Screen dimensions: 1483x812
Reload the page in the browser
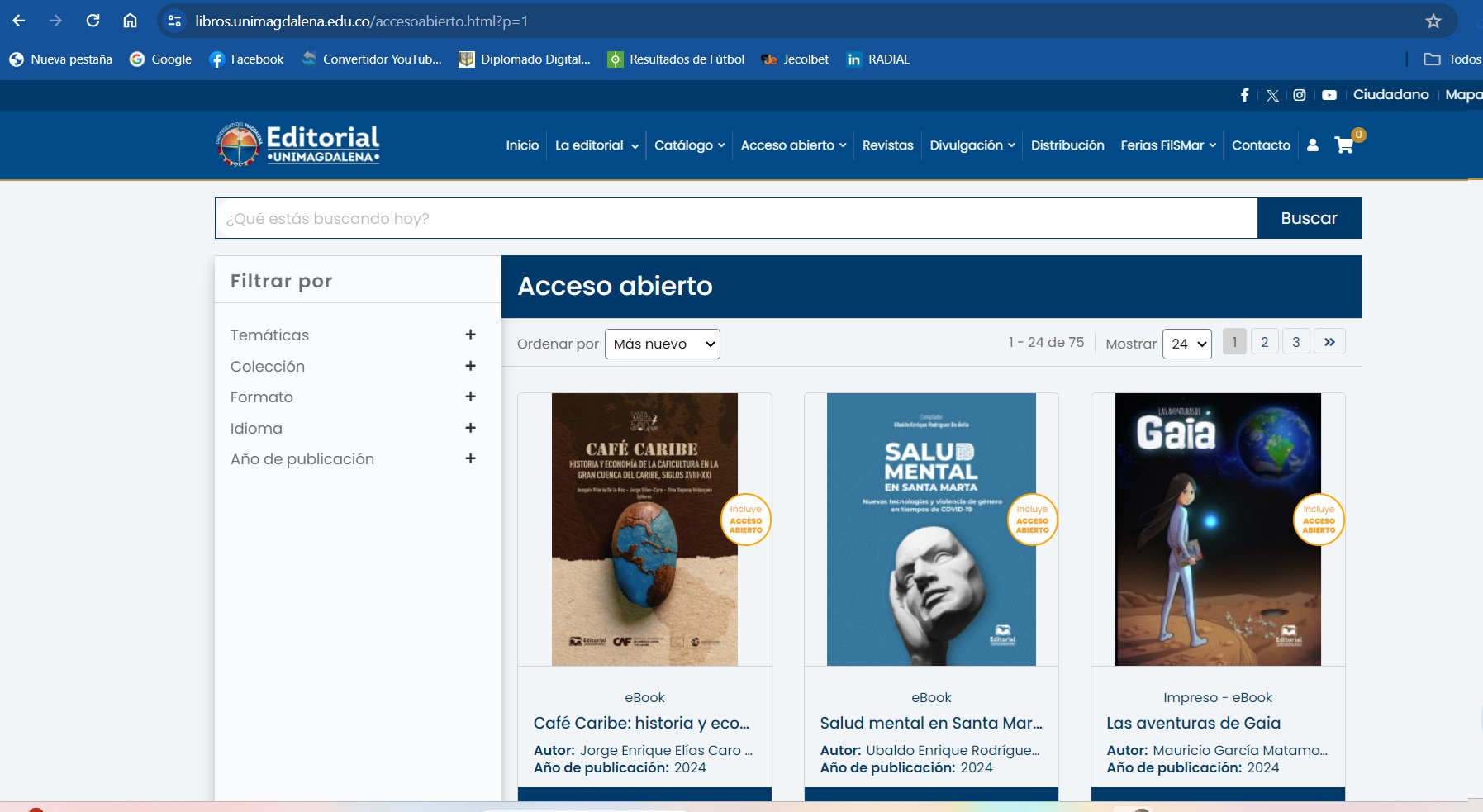93,21
